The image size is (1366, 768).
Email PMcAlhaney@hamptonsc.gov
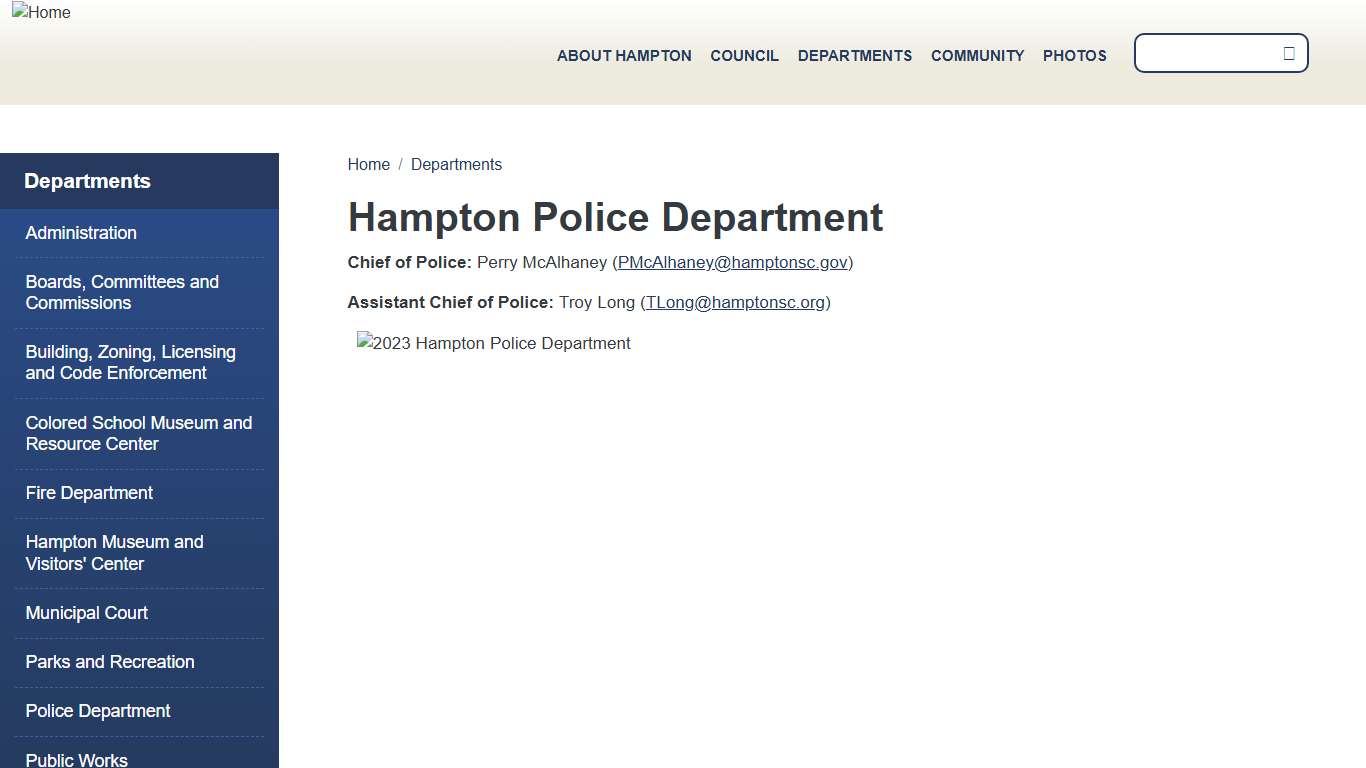733,262
